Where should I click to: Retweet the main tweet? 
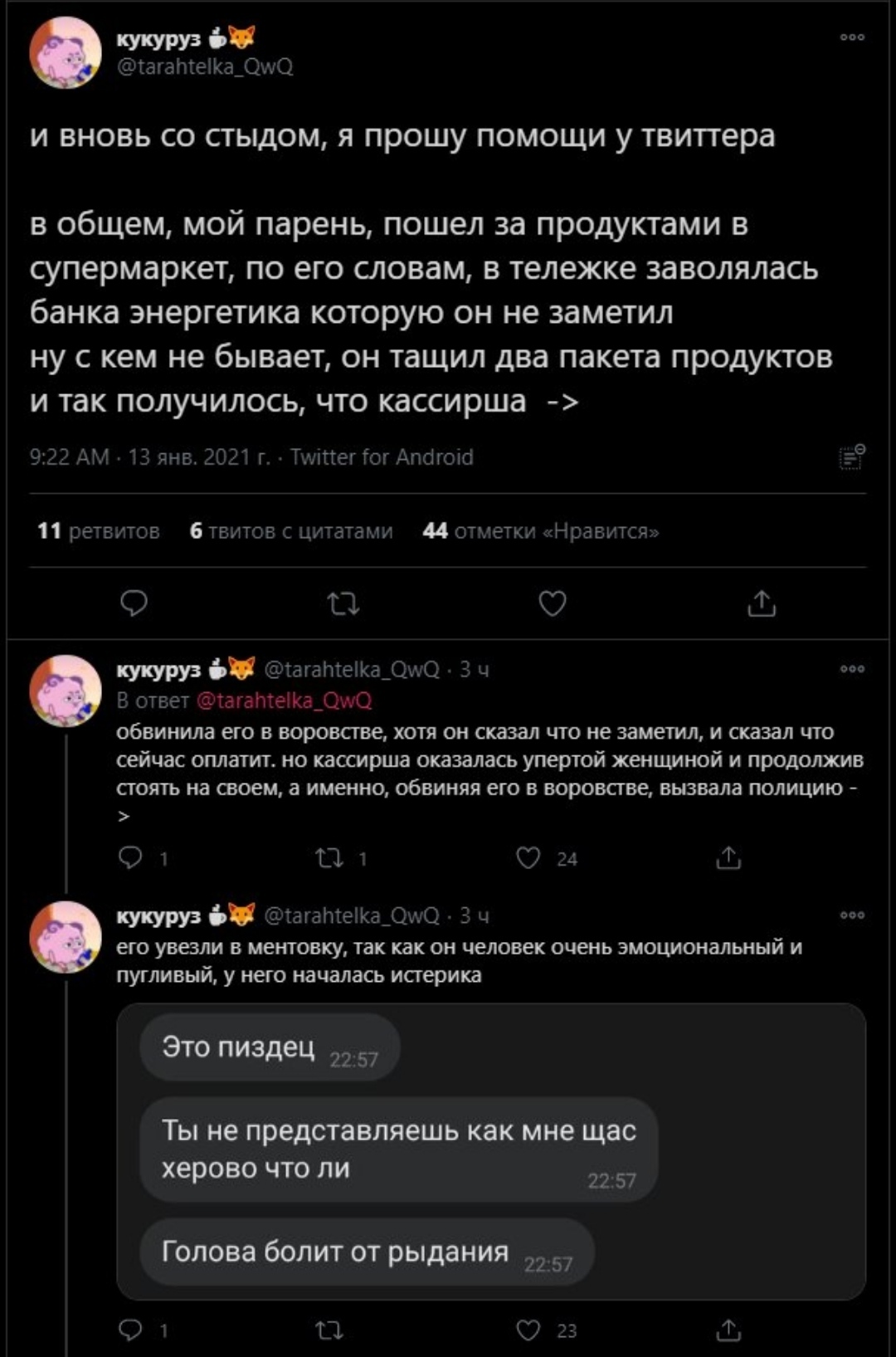tap(343, 603)
